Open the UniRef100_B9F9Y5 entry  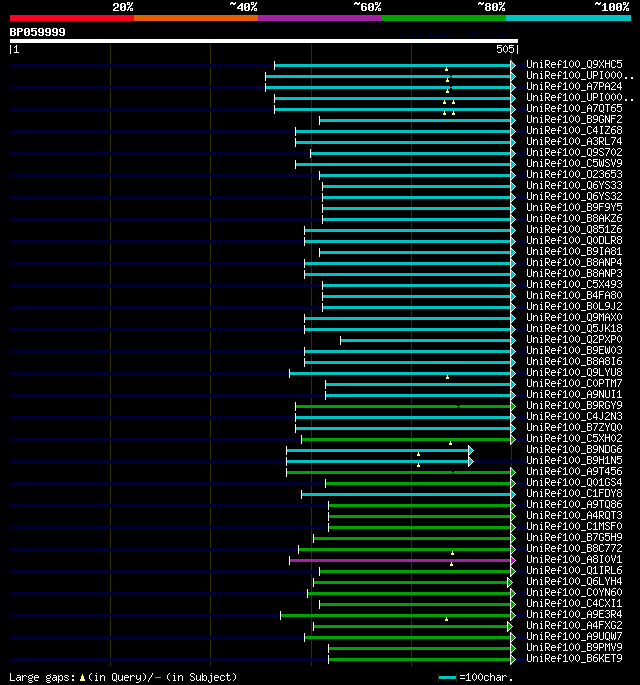[x=574, y=208]
